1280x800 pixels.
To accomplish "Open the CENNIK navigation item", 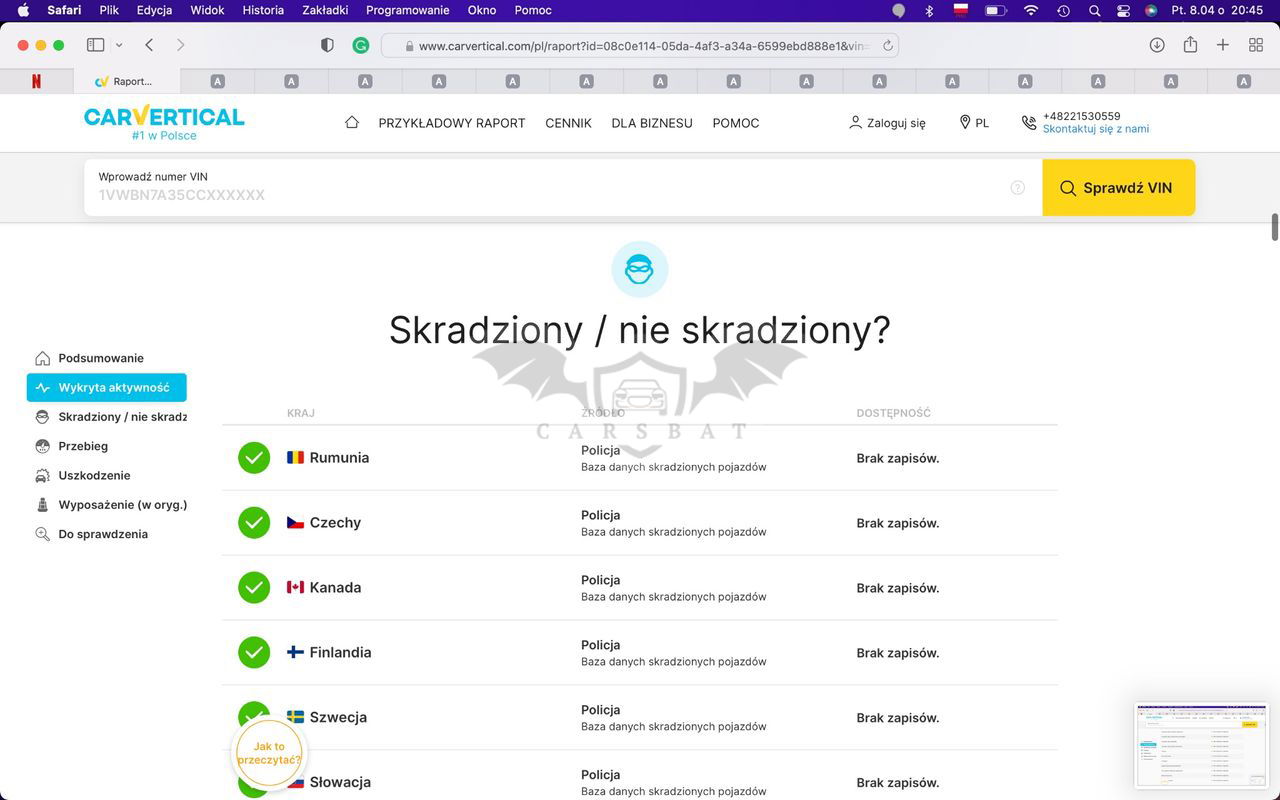I will coord(568,123).
